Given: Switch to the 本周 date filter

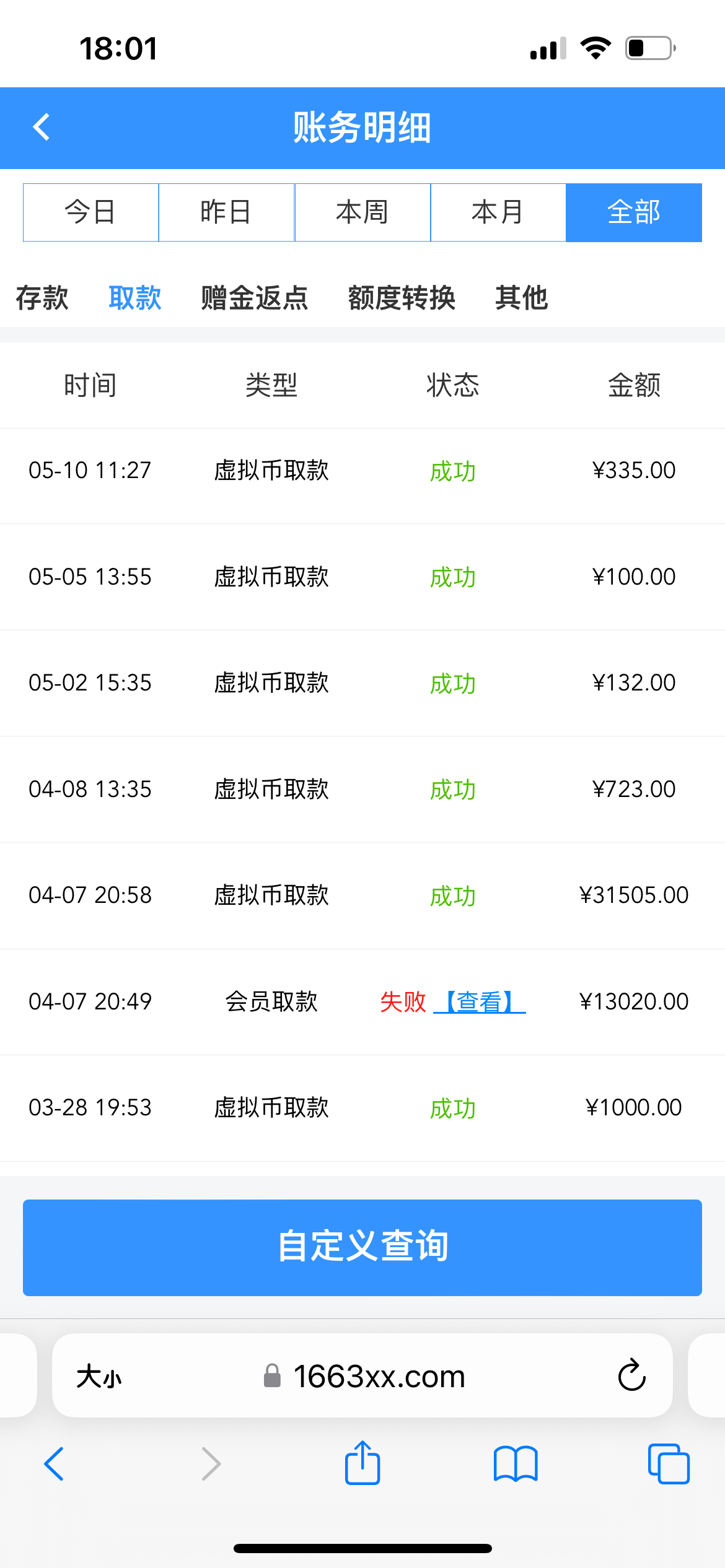Looking at the screenshot, I should [362, 212].
